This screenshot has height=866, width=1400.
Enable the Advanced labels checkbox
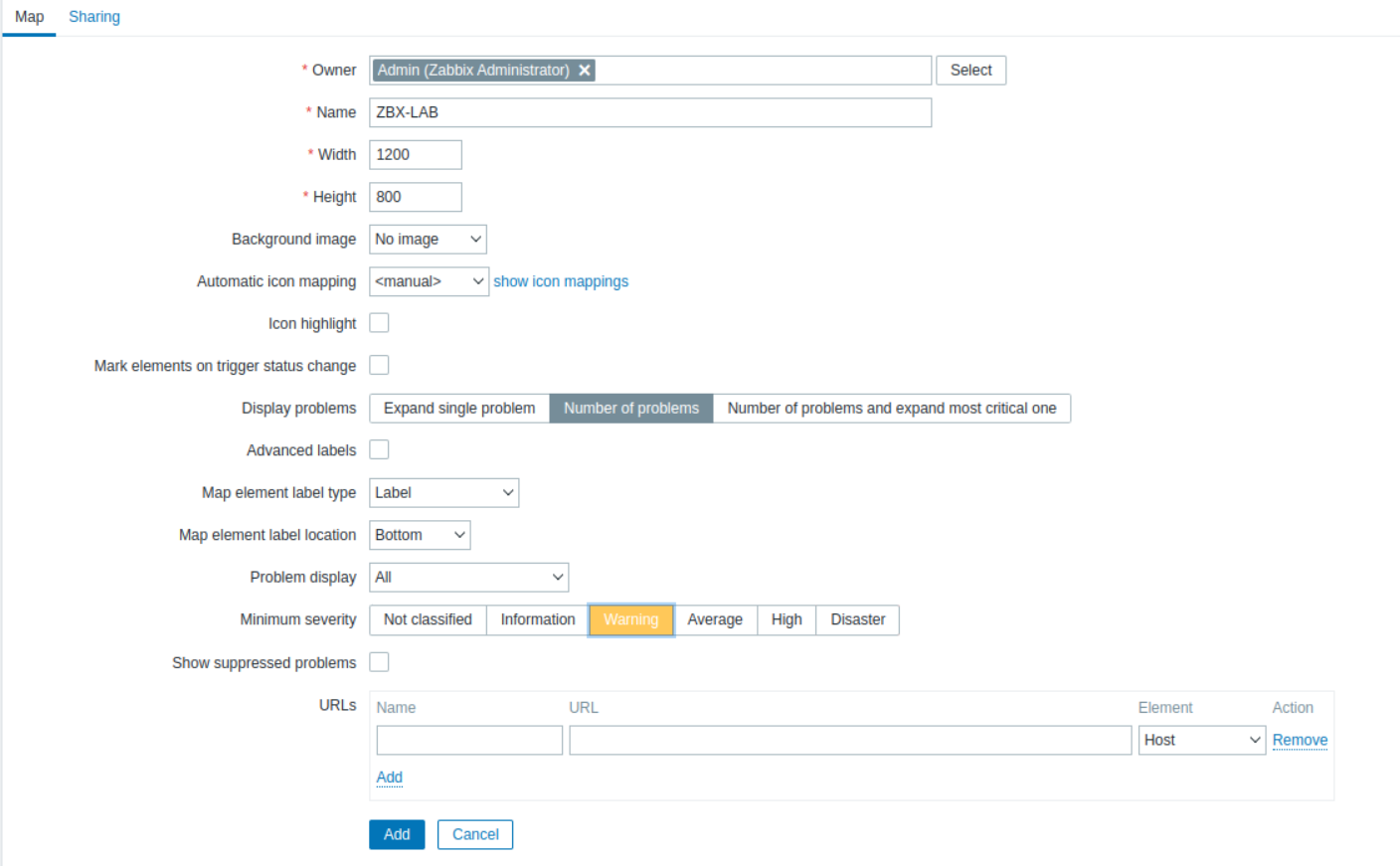(x=379, y=449)
